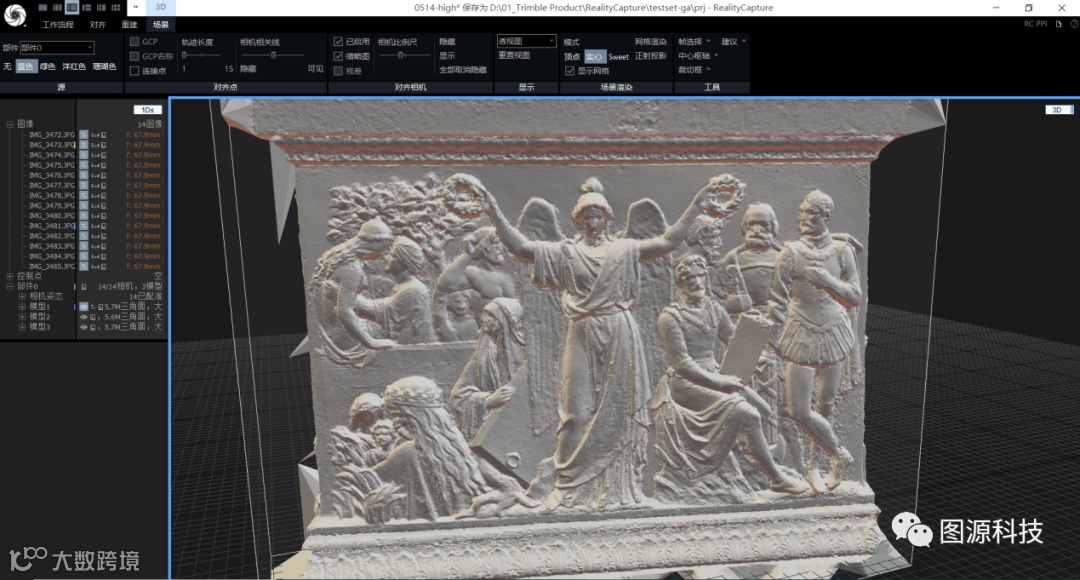1080x580 pixels.
Task: Open the 裁切框 dropdown
Action: coord(694,70)
